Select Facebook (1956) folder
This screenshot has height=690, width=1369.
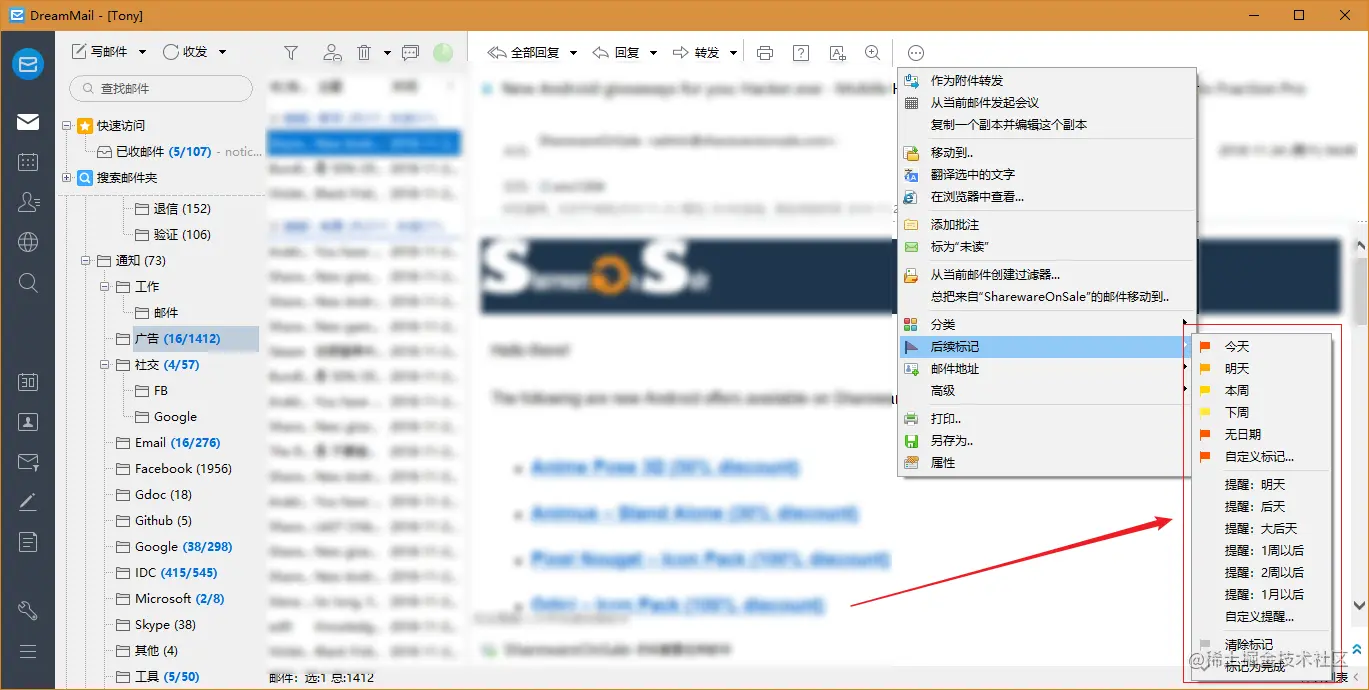(x=173, y=469)
